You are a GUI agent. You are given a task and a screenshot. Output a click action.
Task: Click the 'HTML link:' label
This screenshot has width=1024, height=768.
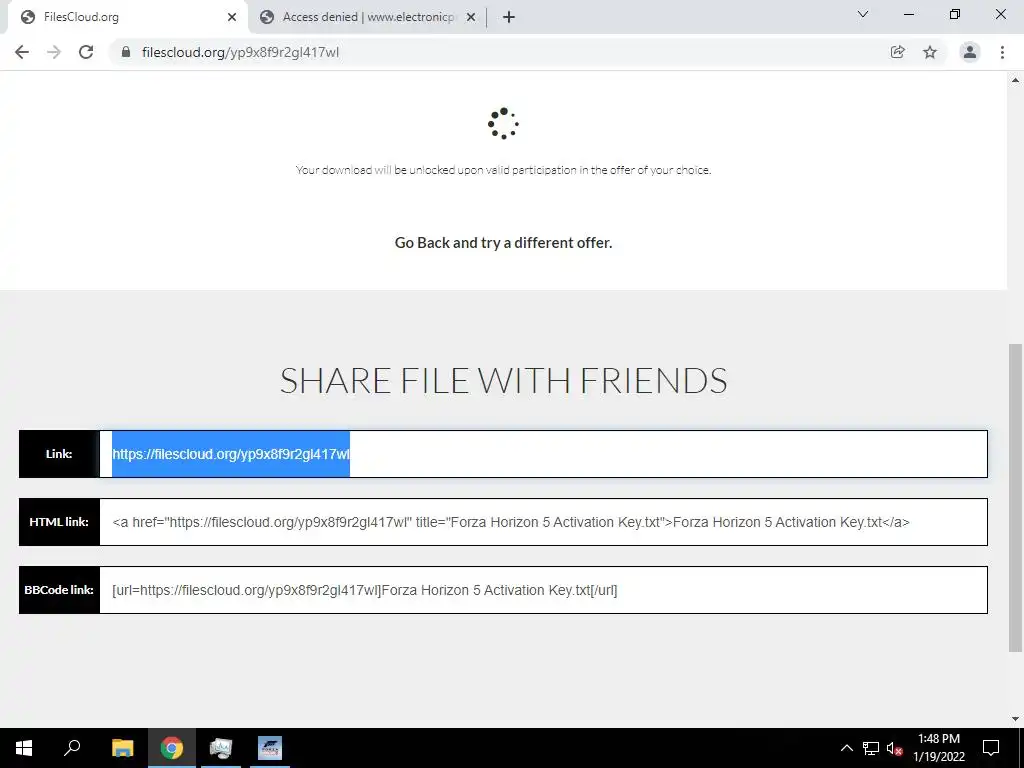click(x=59, y=522)
